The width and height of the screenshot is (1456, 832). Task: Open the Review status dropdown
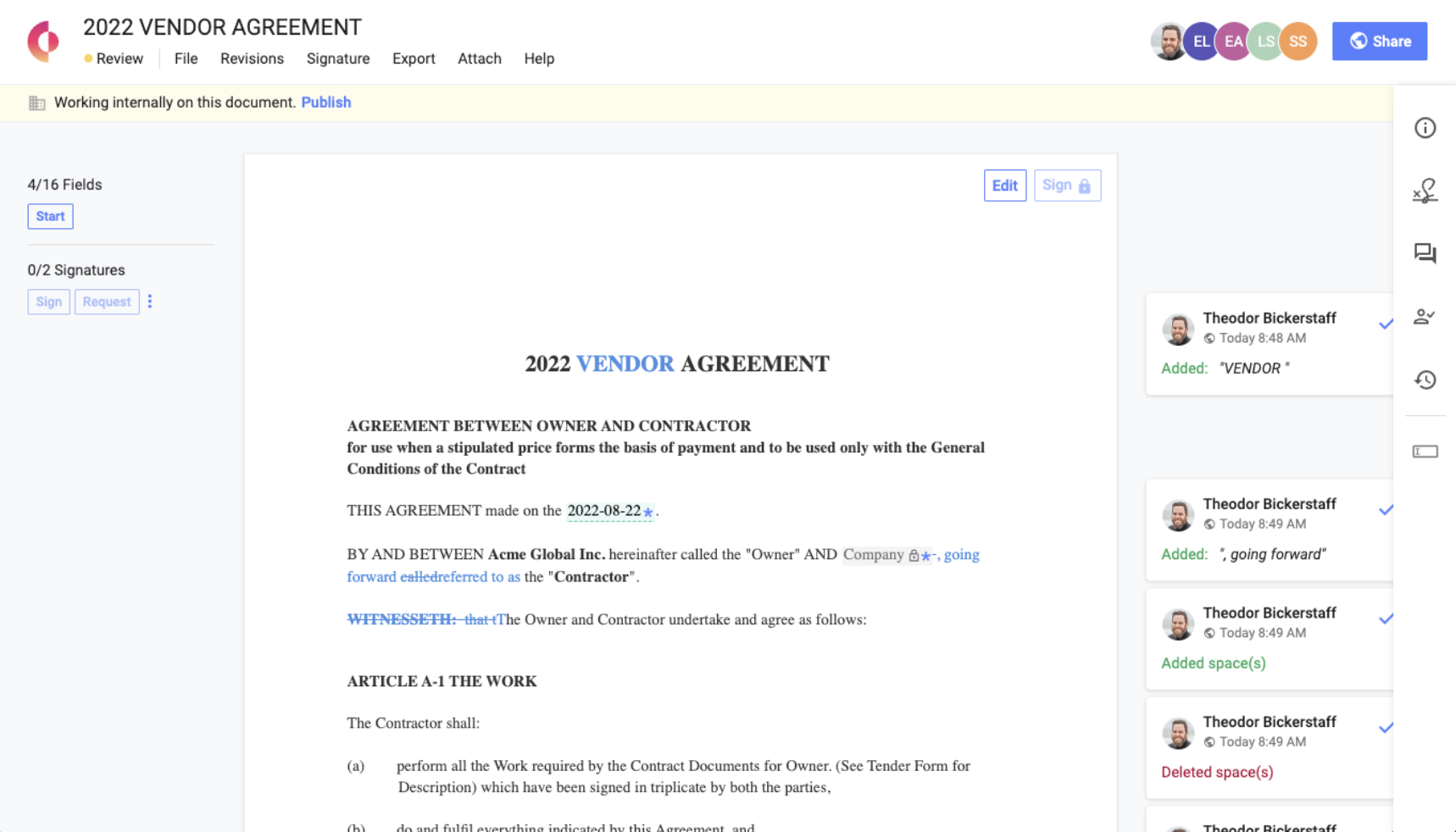(114, 58)
